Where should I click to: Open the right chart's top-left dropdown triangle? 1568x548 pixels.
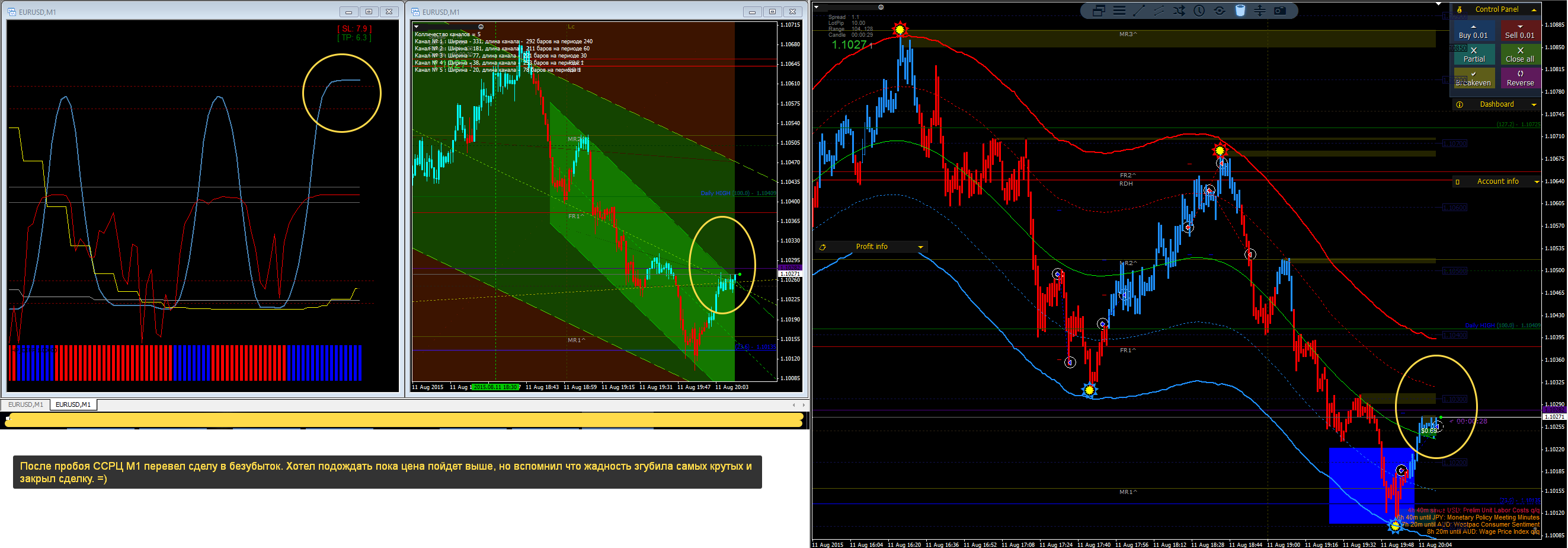[817, 7]
